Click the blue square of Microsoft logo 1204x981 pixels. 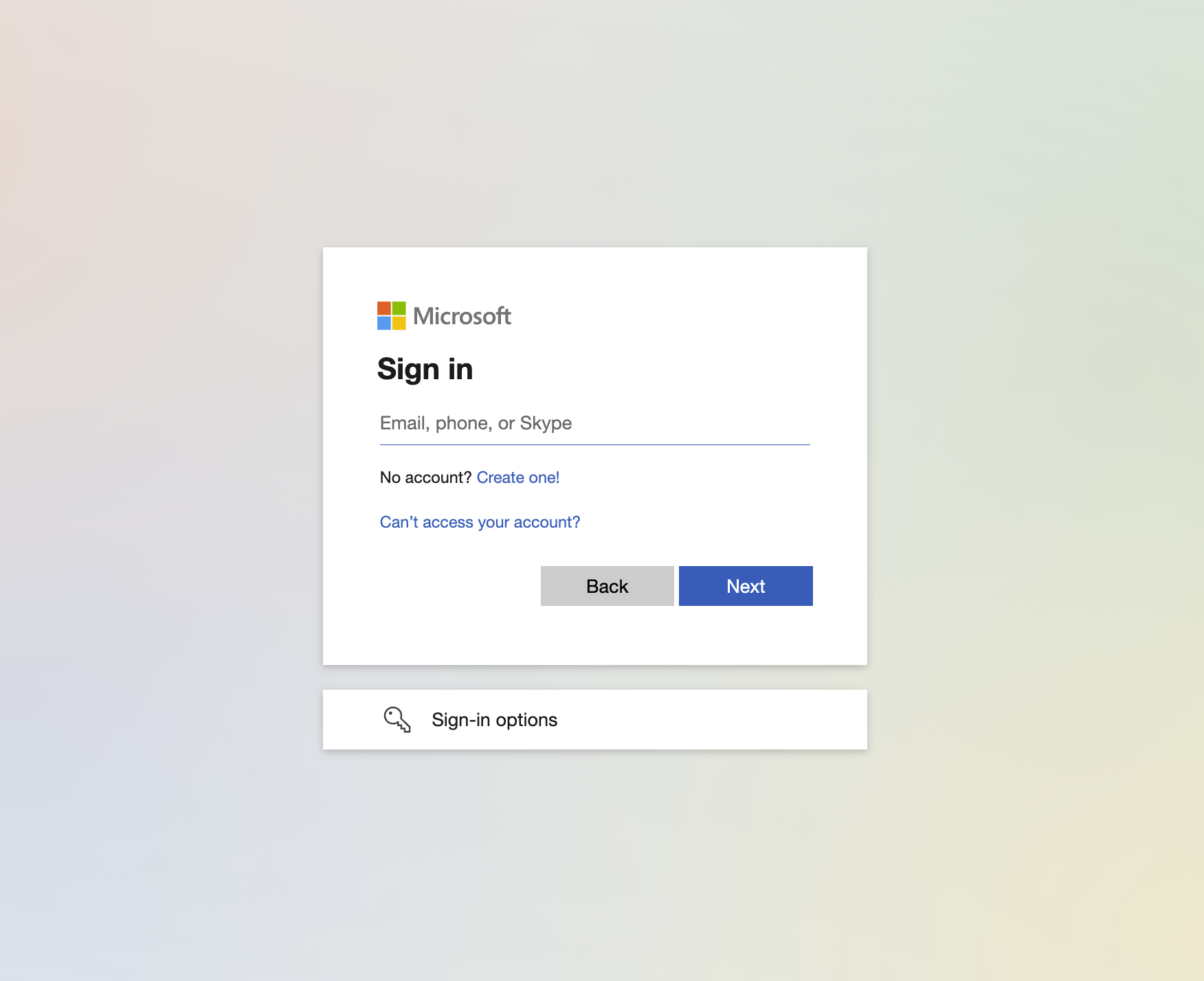pyautogui.click(x=384, y=324)
